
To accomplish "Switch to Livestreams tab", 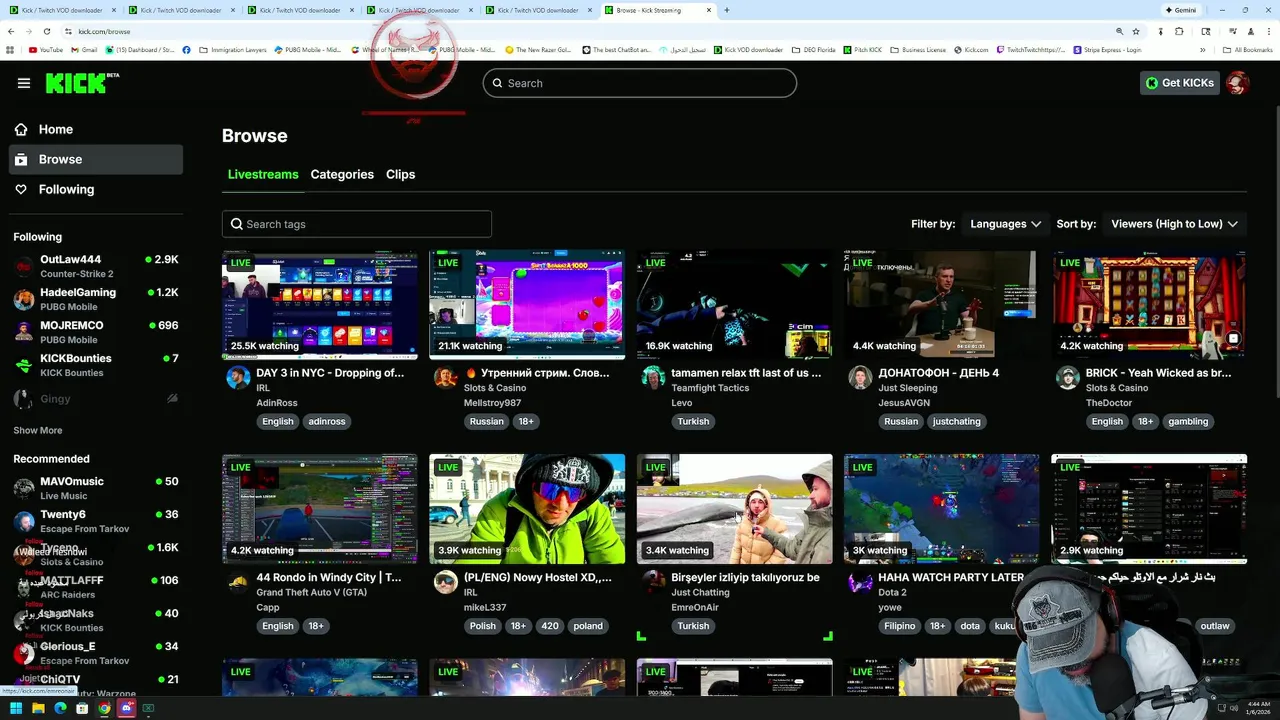I will point(263,174).
